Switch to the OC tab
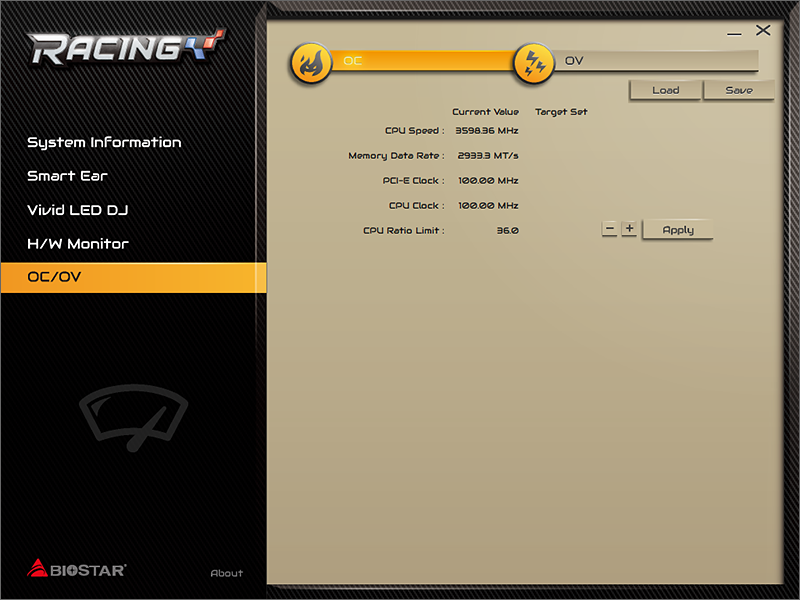This screenshot has width=800, height=600. (x=420, y=61)
